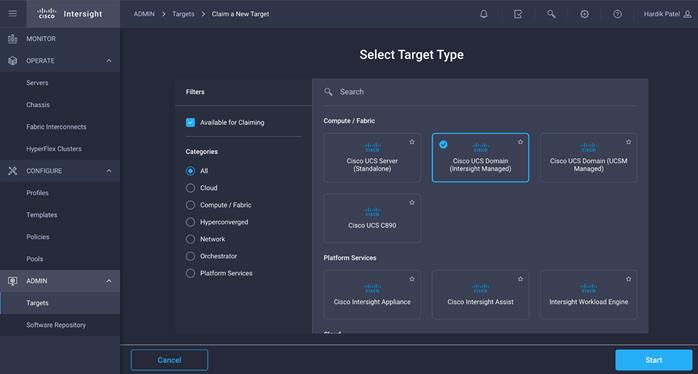Choose Cisco UCS Domain (UCSM Managed) card
Viewport: 698px width, 374px height.
(588, 158)
